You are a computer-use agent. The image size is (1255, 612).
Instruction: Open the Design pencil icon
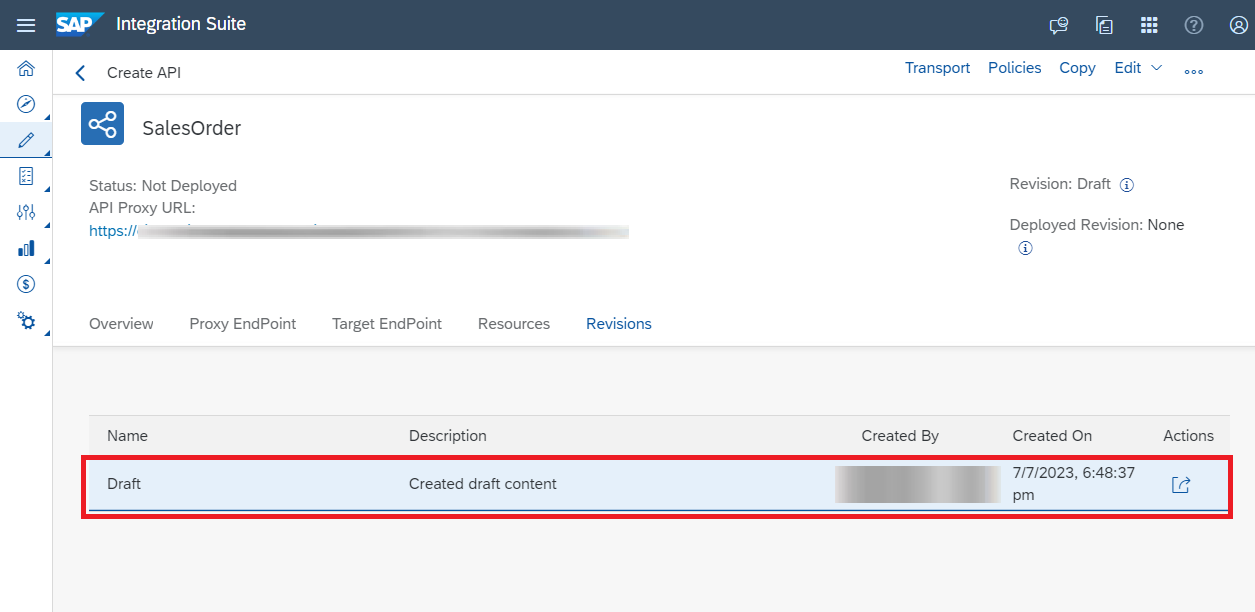pyautogui.click(x=26, y=140)
